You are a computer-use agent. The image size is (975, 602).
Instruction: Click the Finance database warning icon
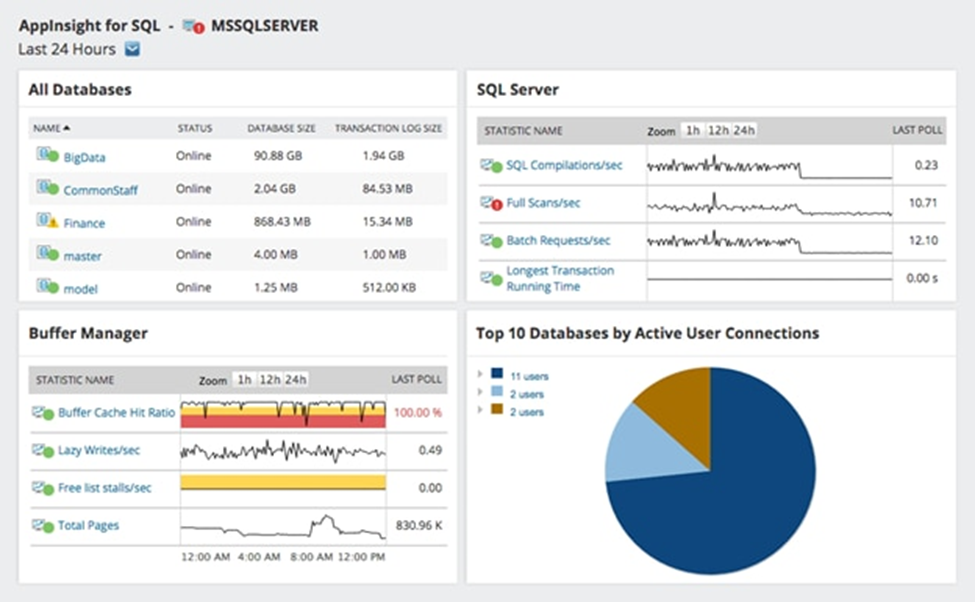coord(47,221)
